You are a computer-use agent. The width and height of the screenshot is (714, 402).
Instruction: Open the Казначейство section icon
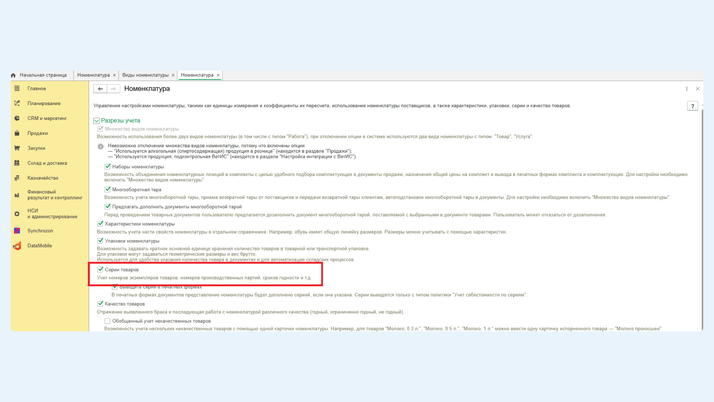click(x=17, y=178)
